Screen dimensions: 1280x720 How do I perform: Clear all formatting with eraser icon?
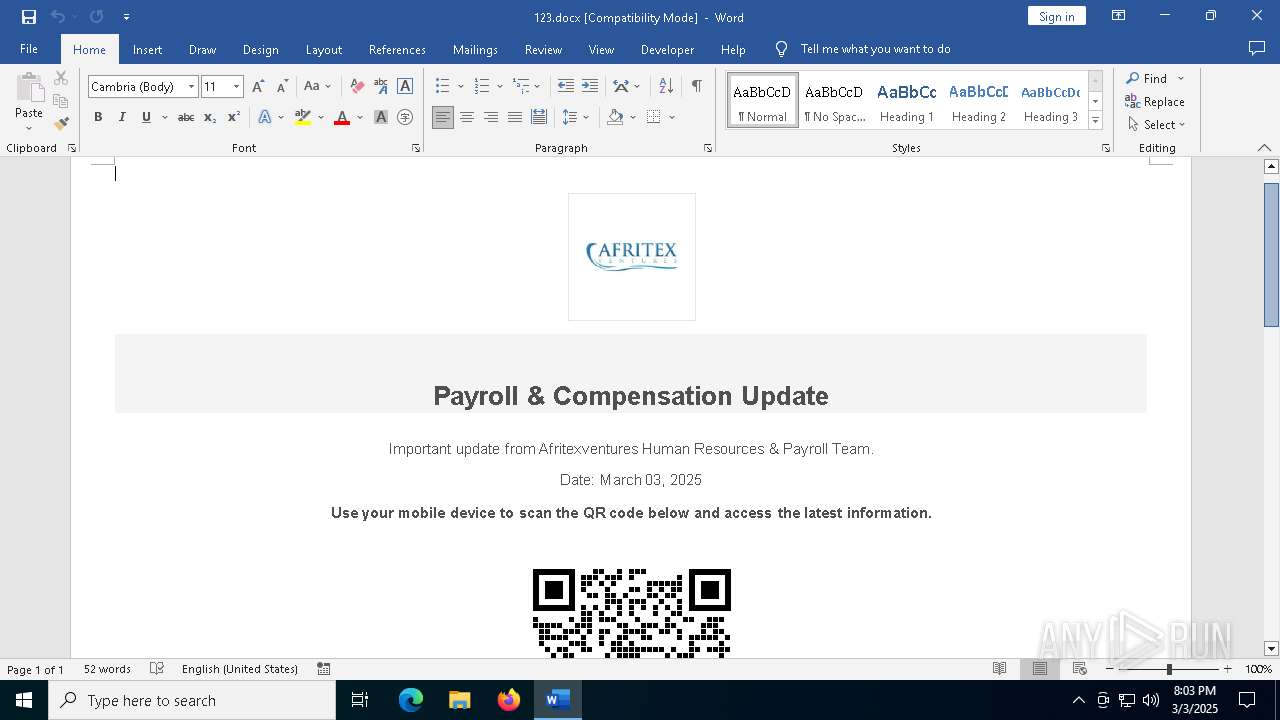click(x=357, y=86)
